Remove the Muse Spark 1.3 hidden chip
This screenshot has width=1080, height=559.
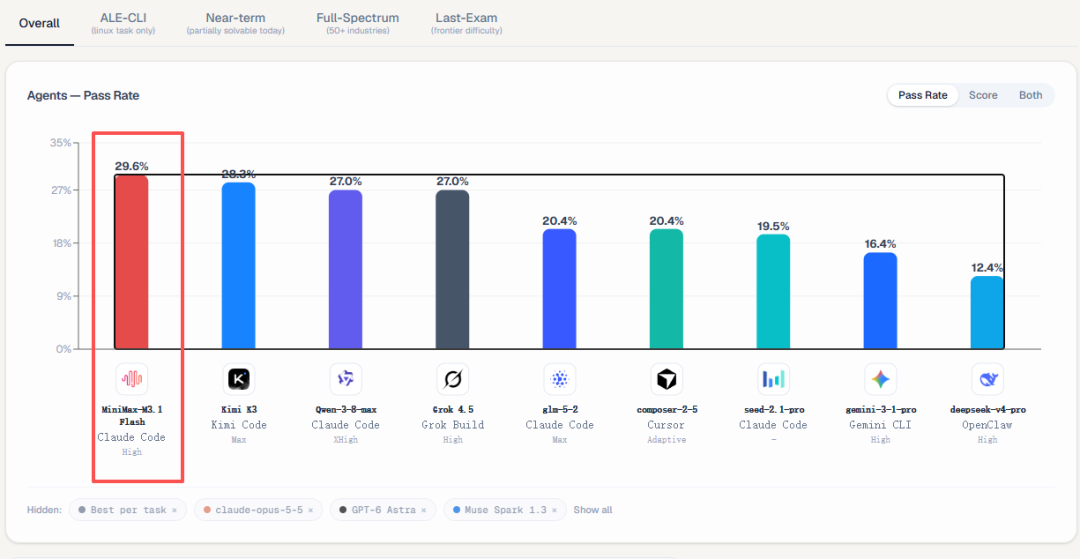click(554, 510)
